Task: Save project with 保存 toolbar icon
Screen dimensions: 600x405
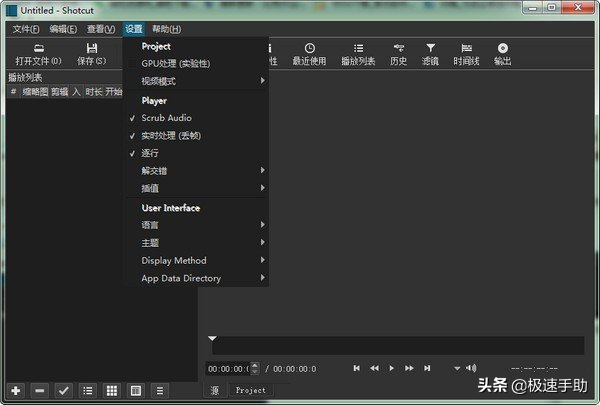Action: click(91, 54)
